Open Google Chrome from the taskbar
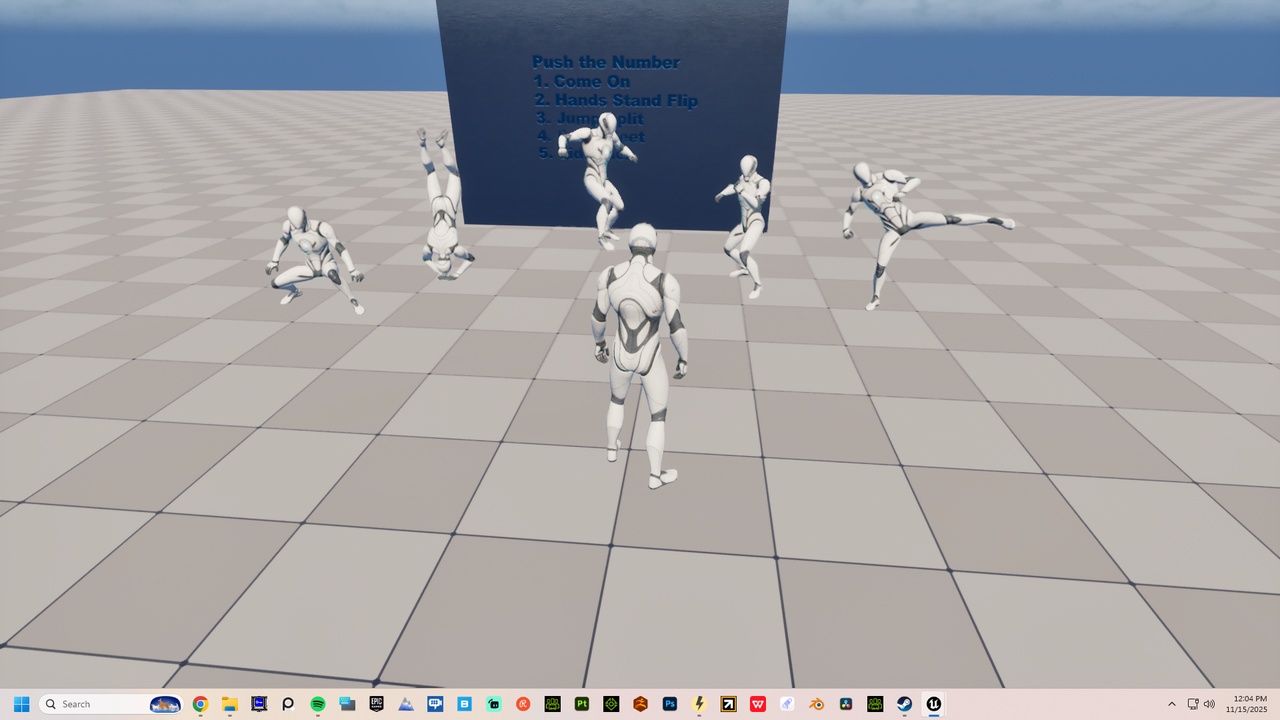 pos(200,704)
